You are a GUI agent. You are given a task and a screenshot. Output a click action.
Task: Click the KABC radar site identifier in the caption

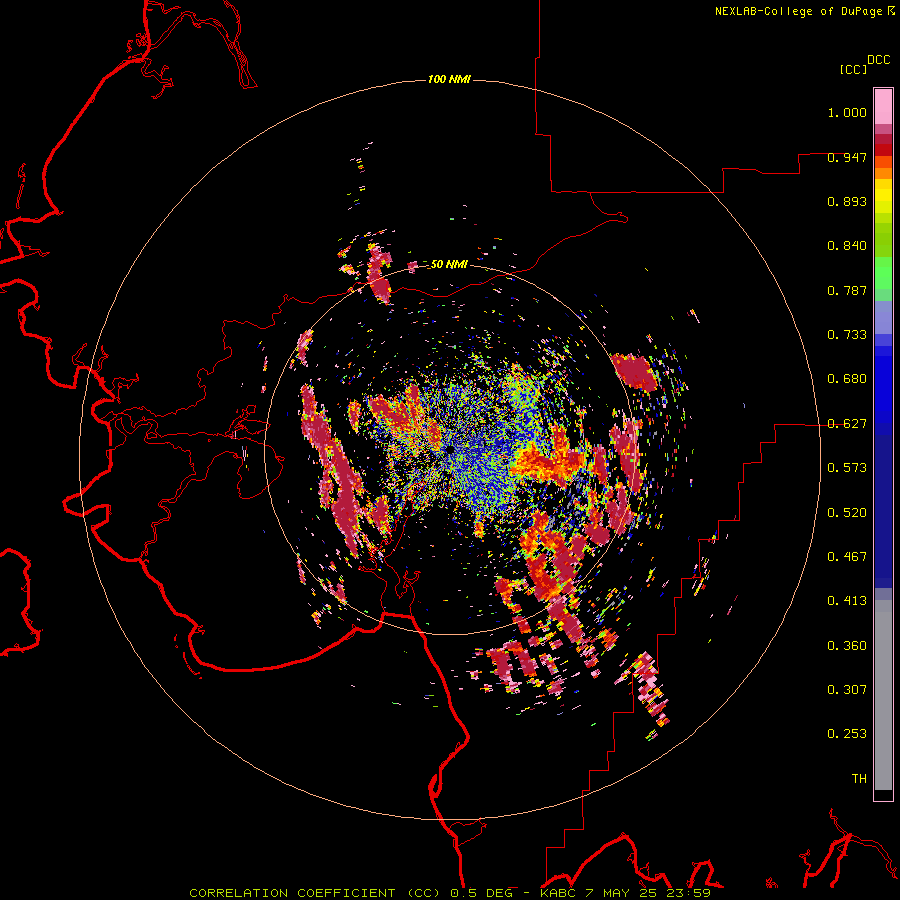pyautogui.click(x=558, y=893)
